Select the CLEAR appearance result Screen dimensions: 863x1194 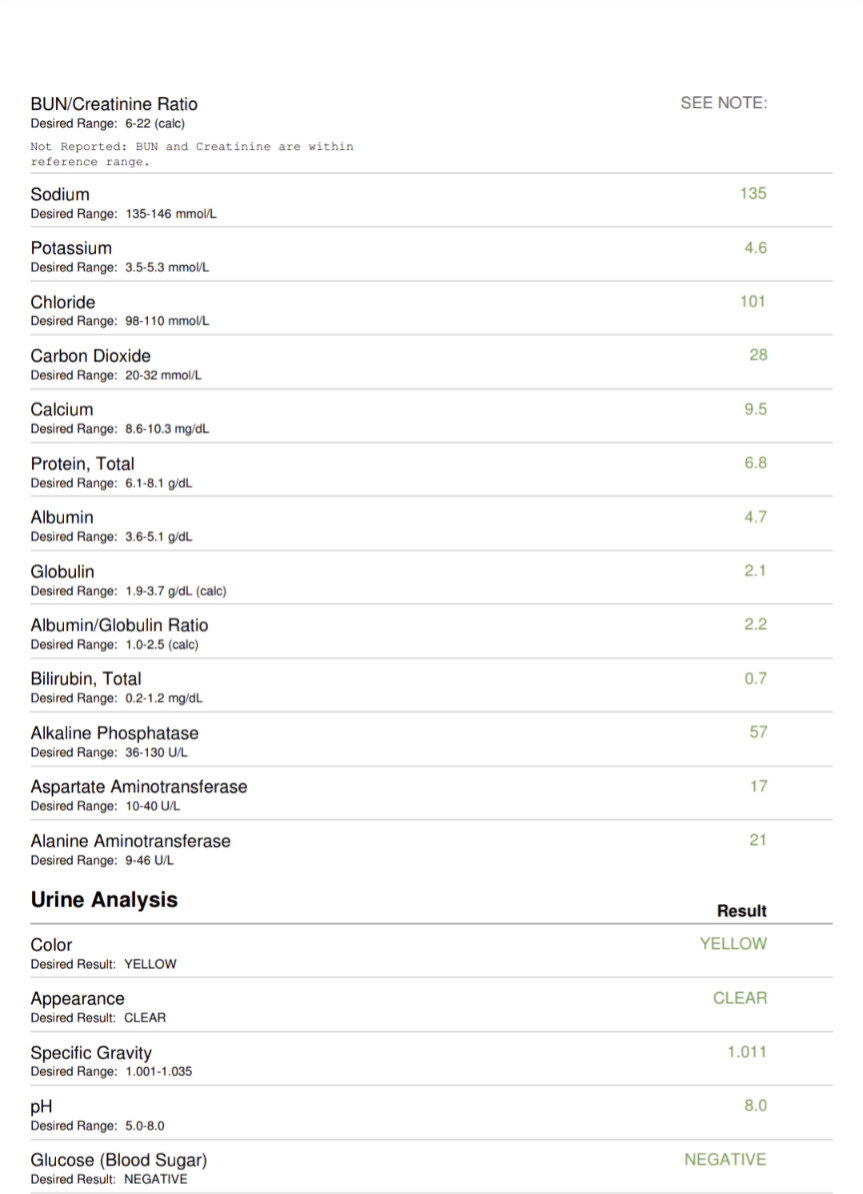tap(740, 997)
